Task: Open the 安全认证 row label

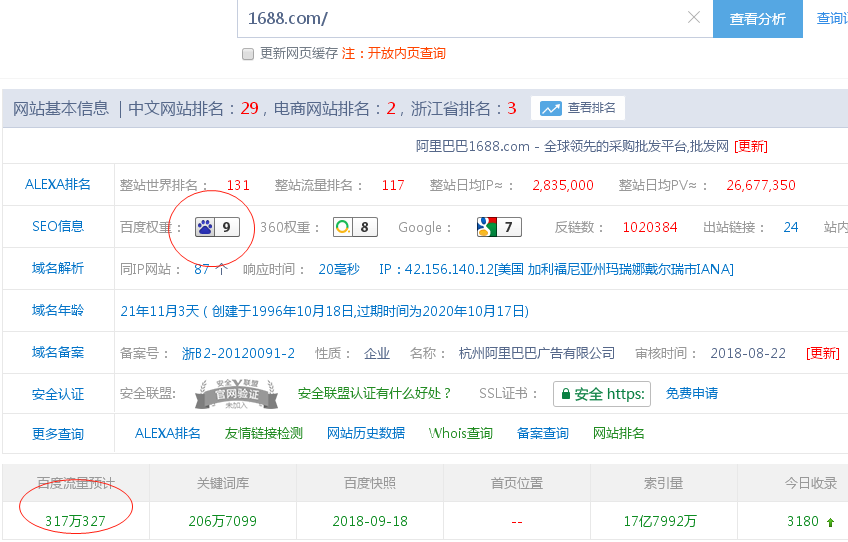Action: pyautogui.click(x=58, y=394)
